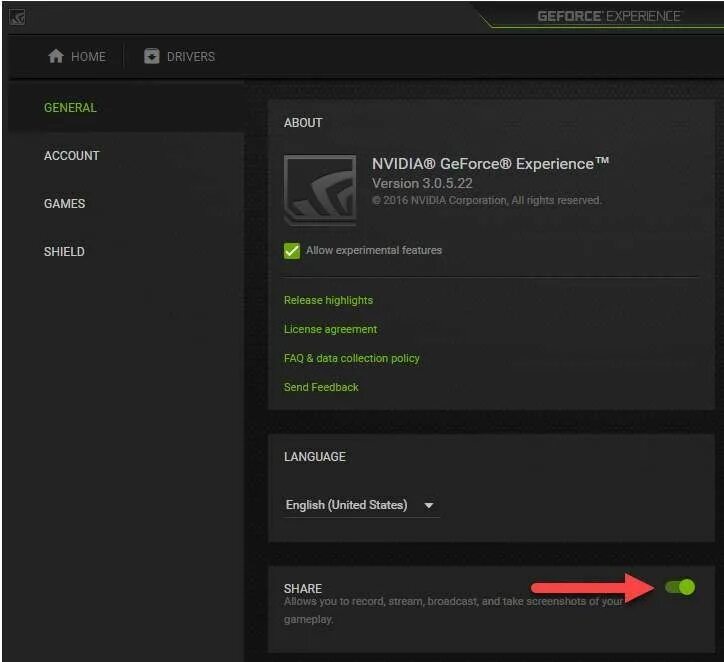Screen dimensions: 724x662
Task: Open FAQ & data collection policy link
Action: pos(352,358)
